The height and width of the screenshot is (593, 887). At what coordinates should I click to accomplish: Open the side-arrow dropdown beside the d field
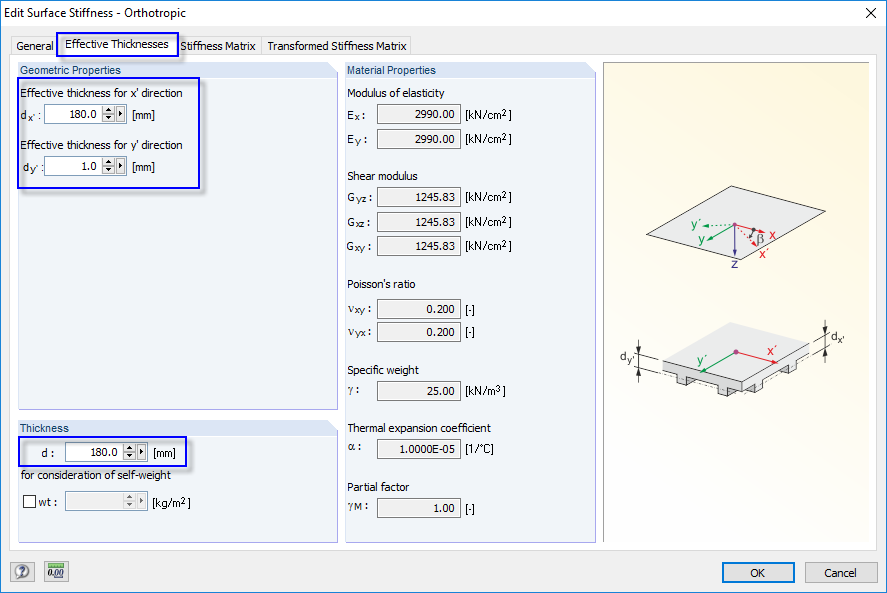point(141,452)
